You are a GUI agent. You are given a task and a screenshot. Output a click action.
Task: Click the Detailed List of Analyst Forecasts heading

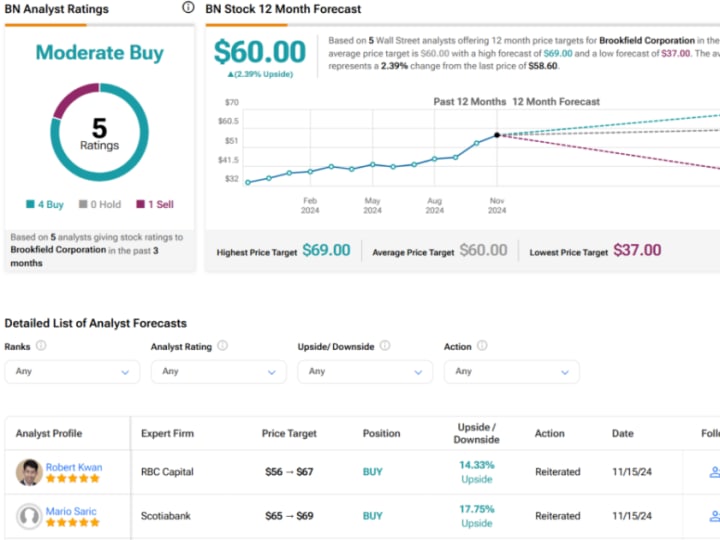click(96, 323)
